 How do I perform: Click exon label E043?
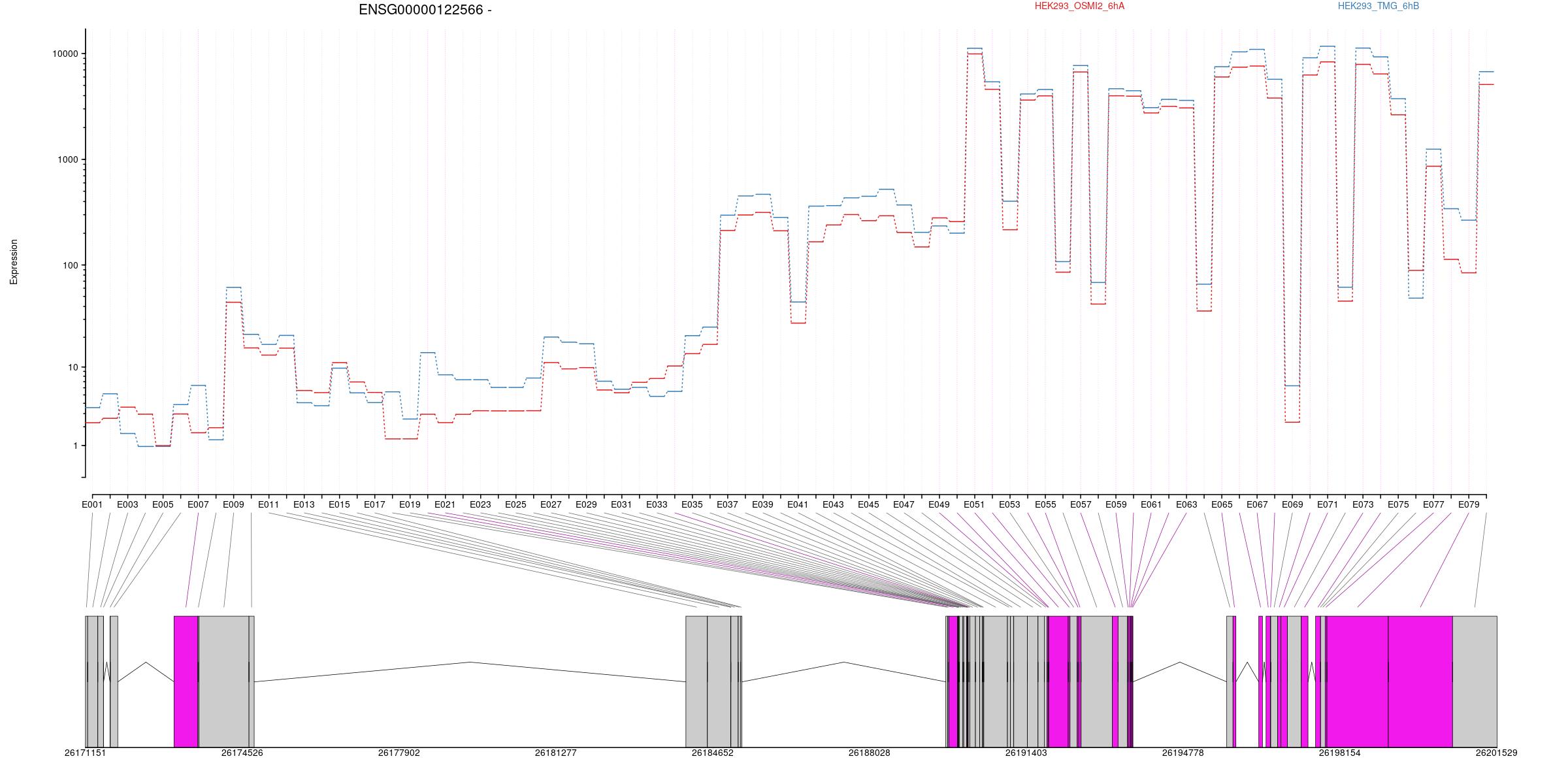click(833, 504)
